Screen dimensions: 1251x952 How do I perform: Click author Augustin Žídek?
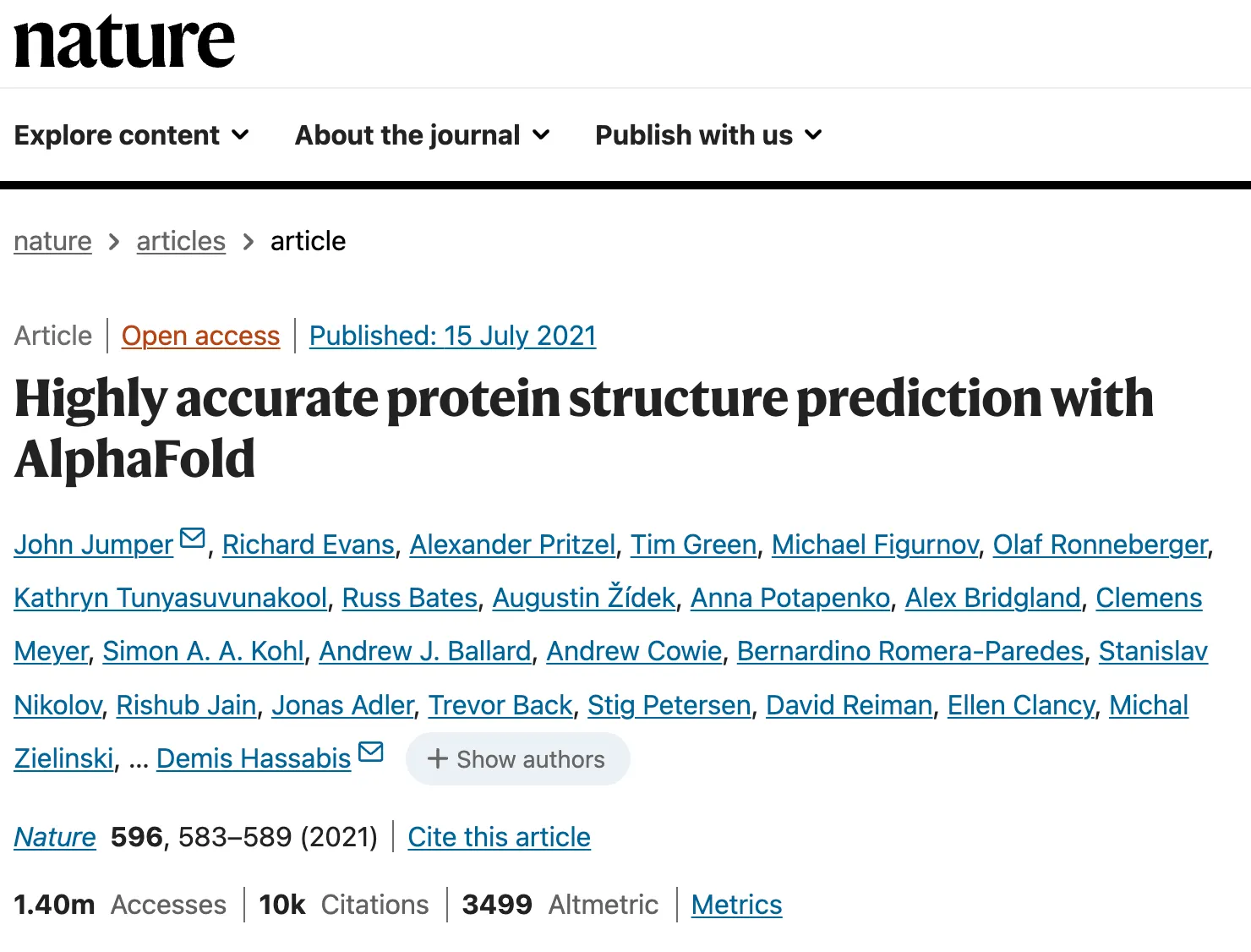pos(584,598)
